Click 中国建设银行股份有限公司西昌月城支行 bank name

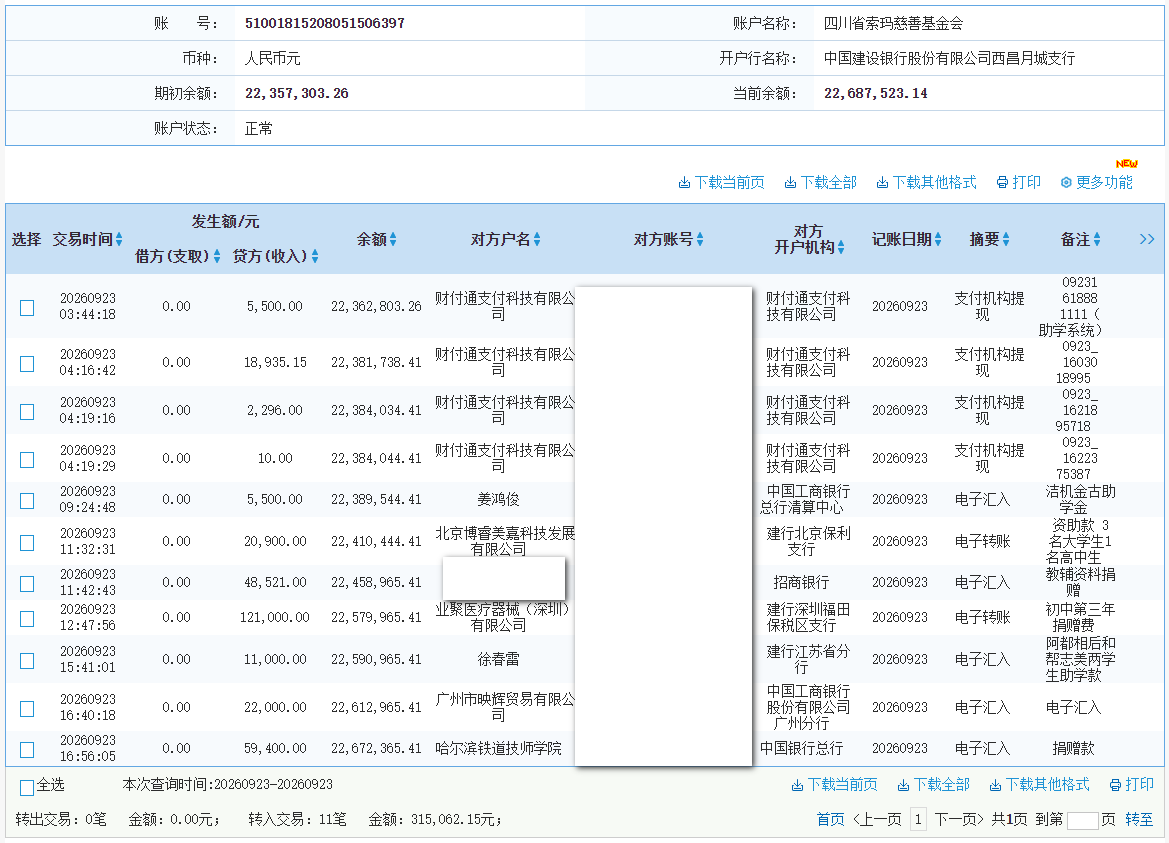(948, 58)
